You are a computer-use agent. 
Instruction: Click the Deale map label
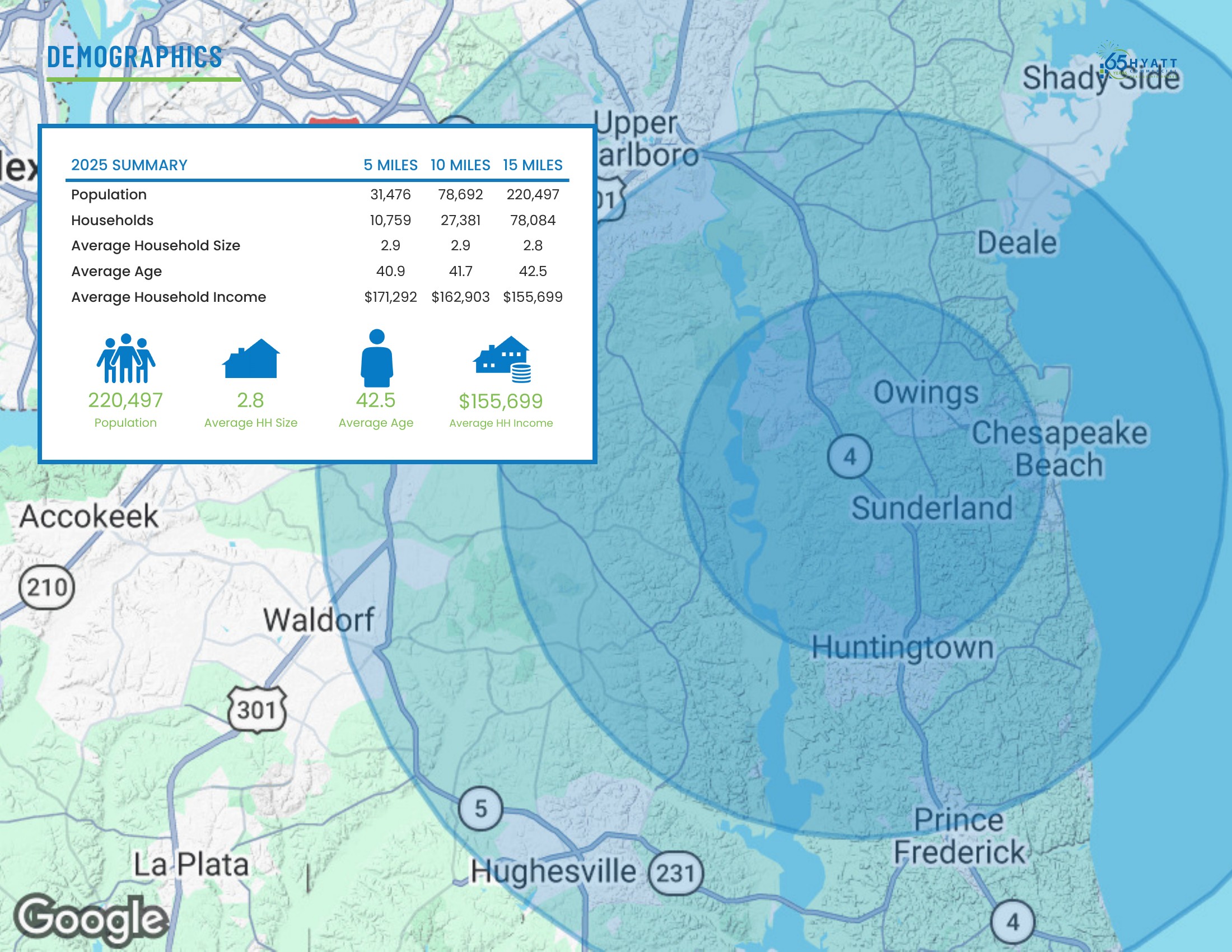point(1017,243)
